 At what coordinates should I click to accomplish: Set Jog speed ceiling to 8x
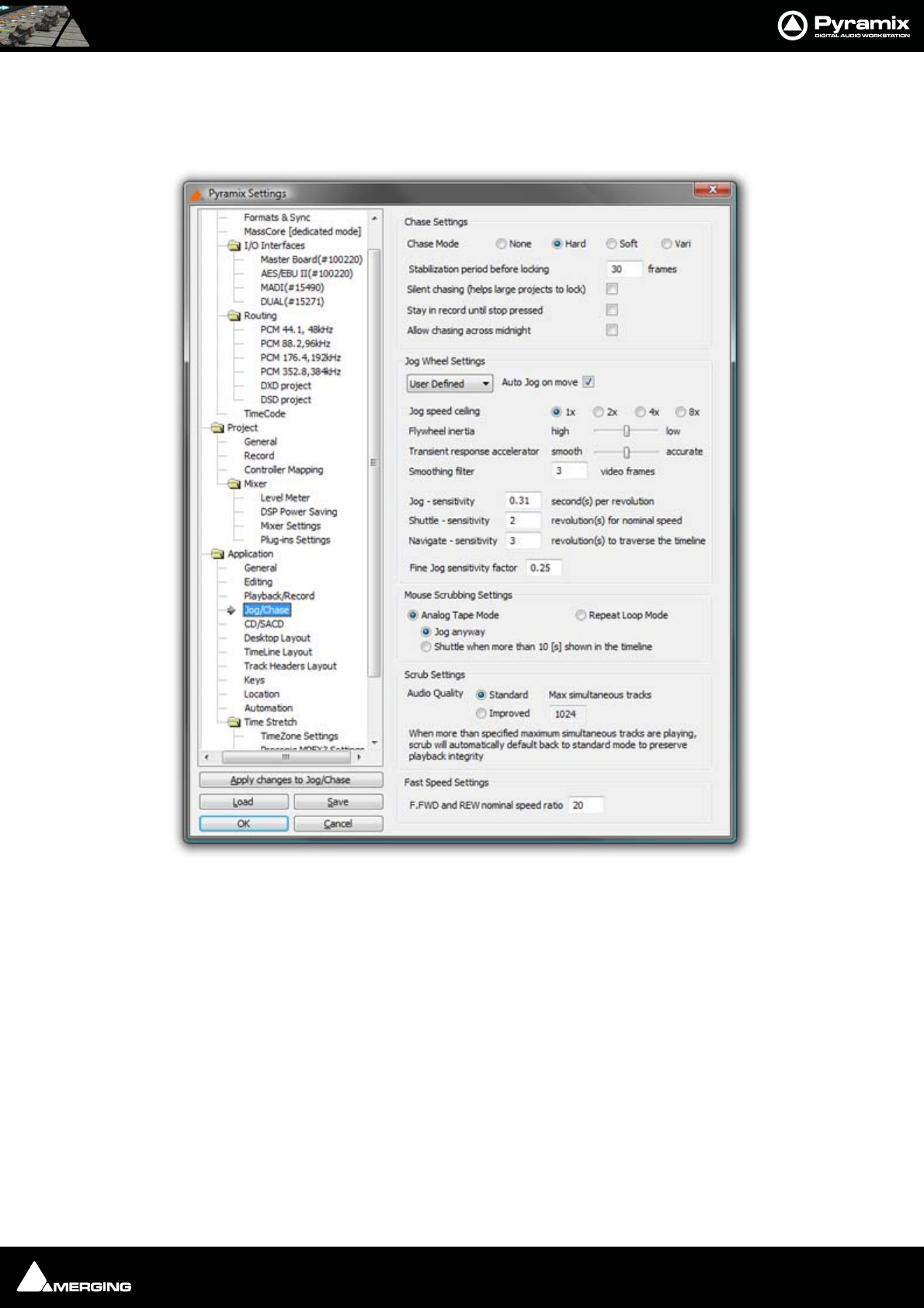(680, 412)
